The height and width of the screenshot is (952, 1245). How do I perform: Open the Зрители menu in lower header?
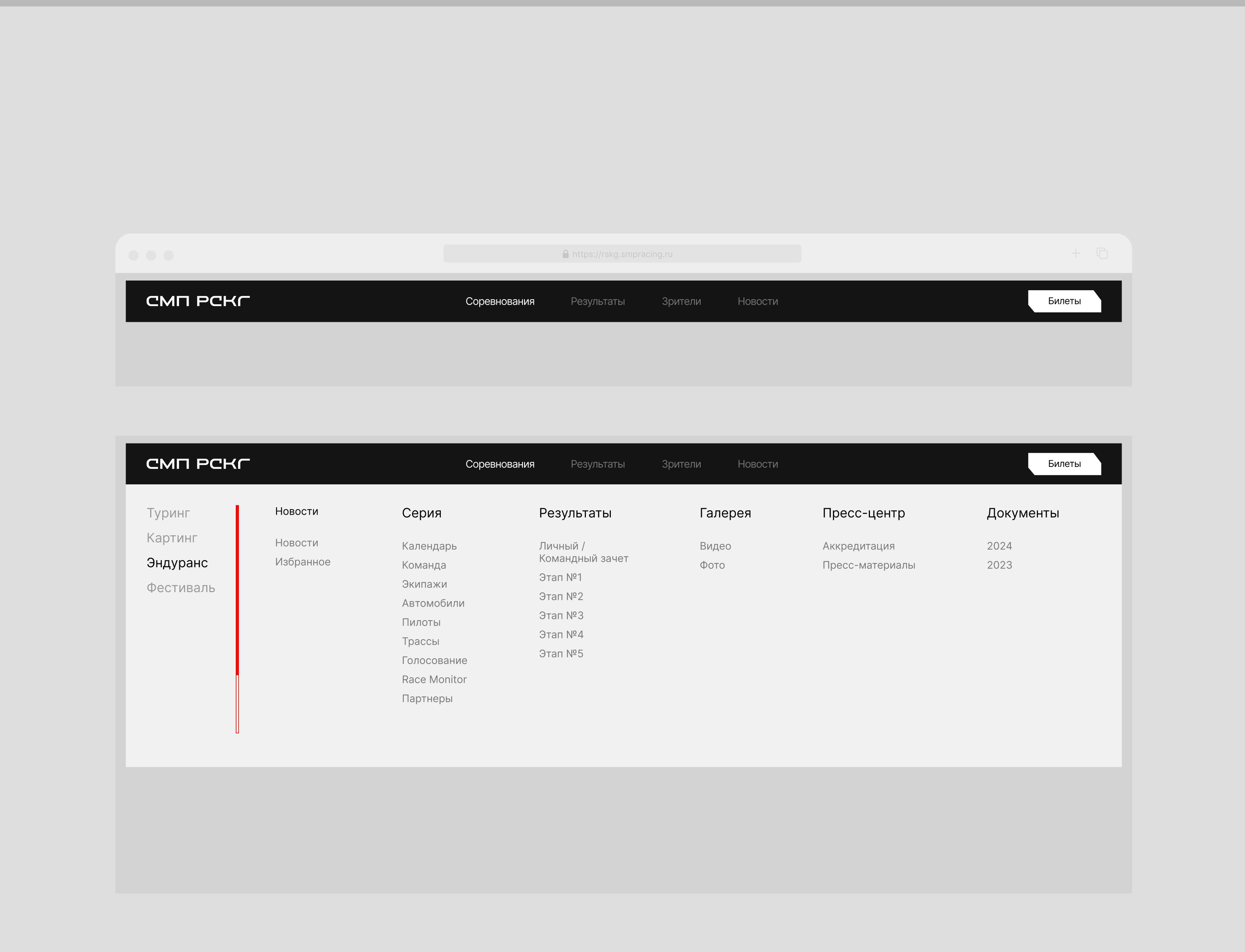tap(680, 464)
